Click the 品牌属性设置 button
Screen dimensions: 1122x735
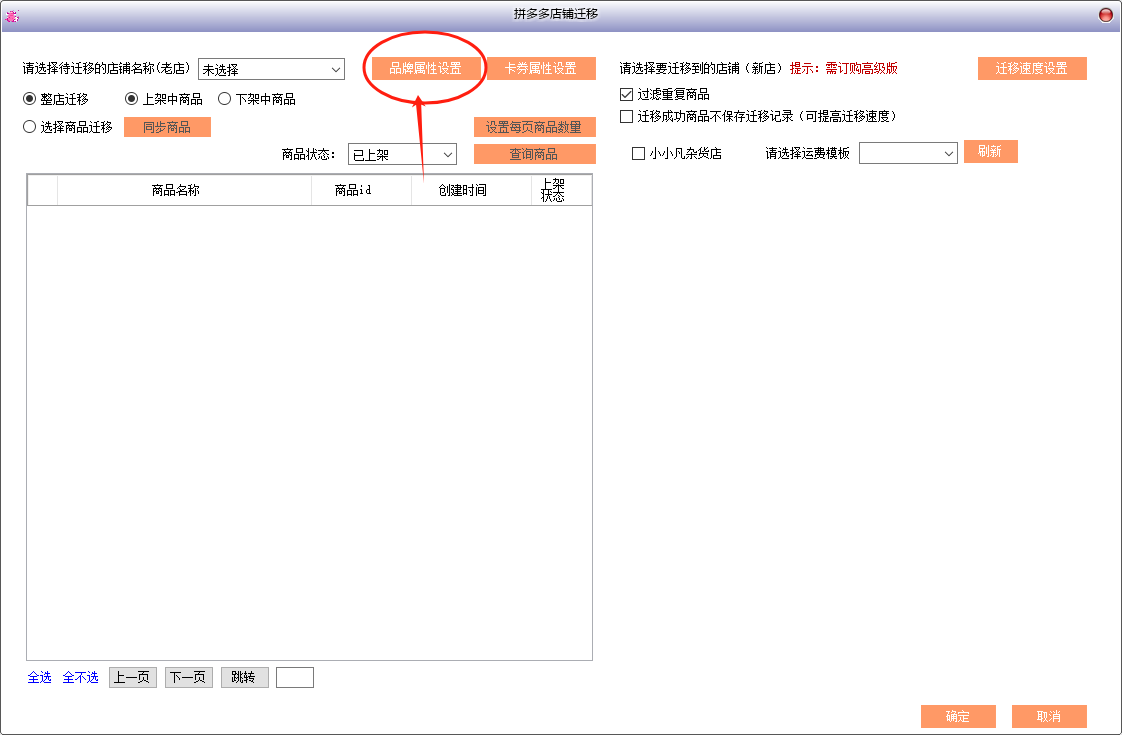[425, 69]
